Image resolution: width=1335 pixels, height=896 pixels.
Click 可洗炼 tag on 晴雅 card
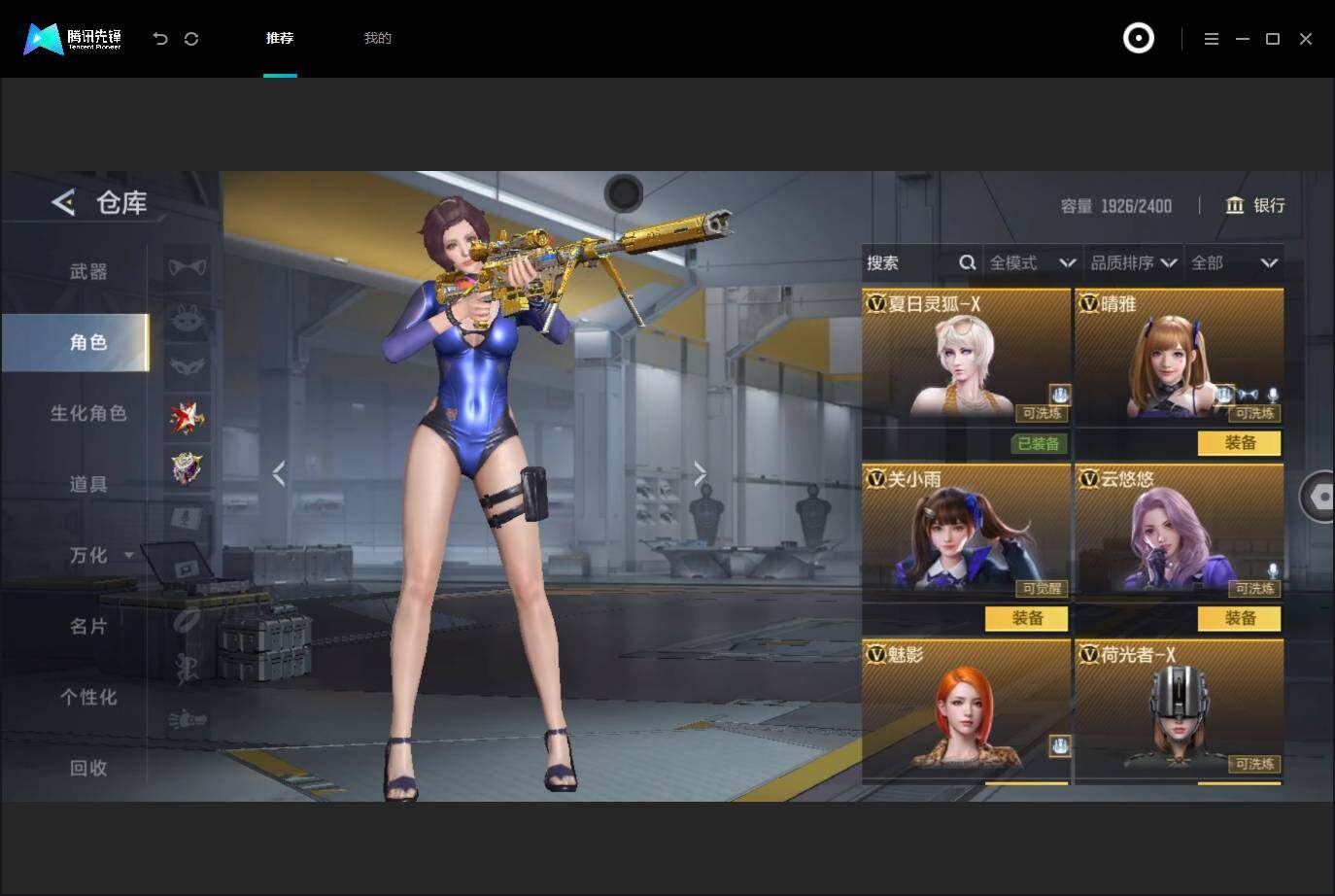[x=1255, y=413]
